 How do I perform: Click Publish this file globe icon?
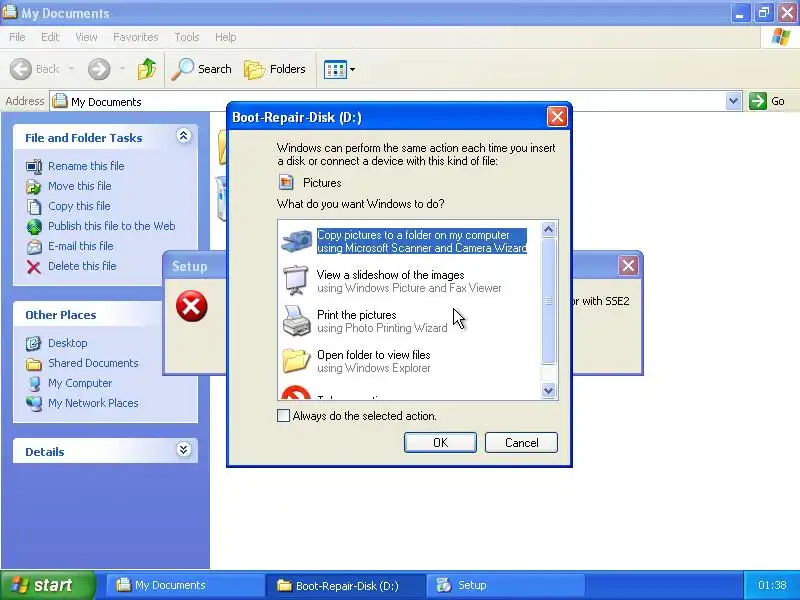click(34, 227)
